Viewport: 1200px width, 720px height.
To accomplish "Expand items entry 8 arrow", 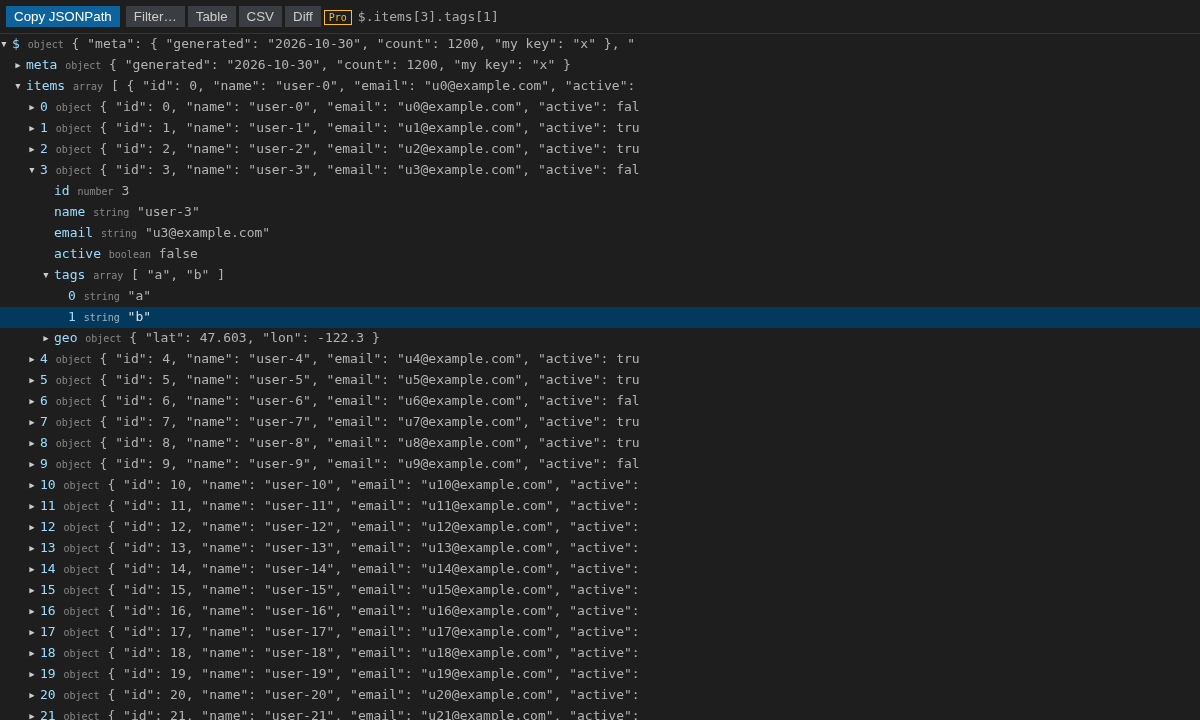I will pyautogui.click(x=32, y=443).
